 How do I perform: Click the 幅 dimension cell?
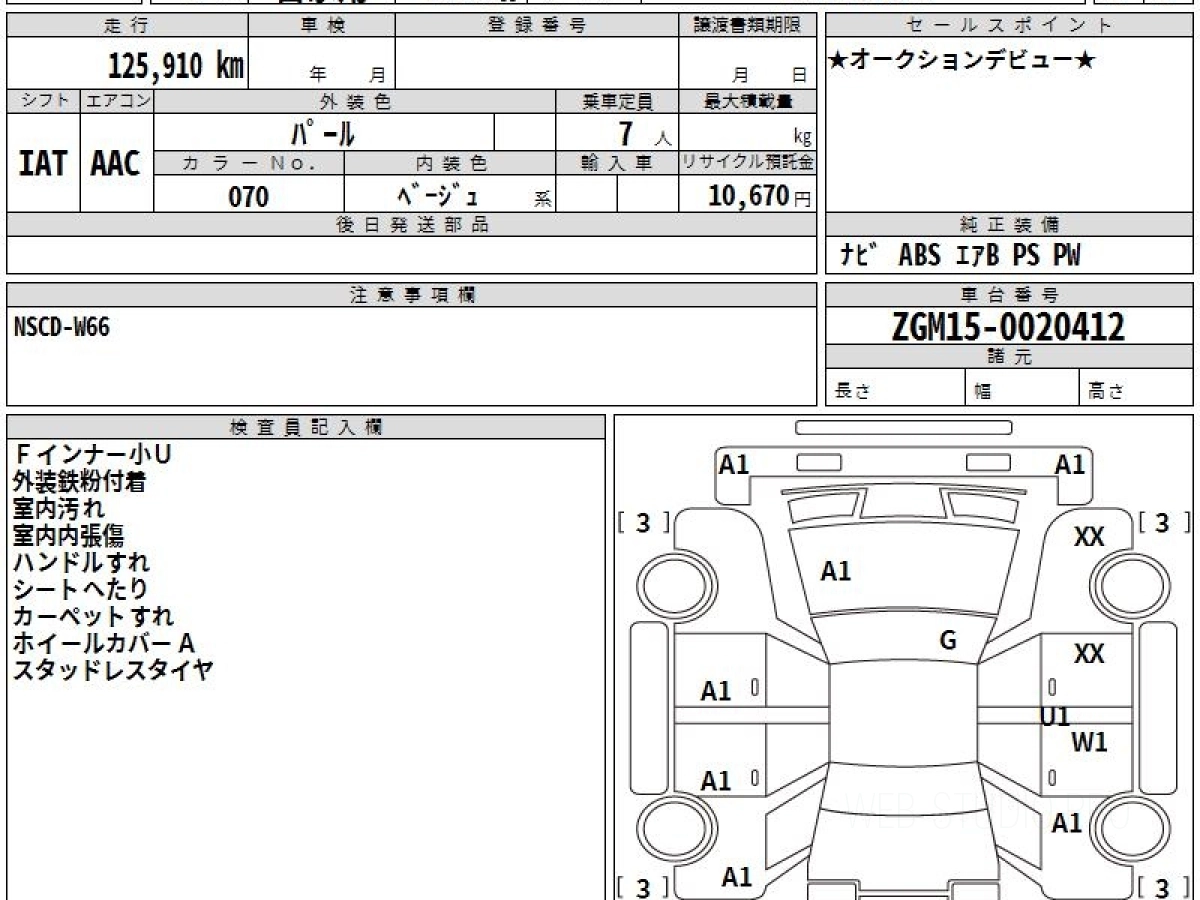pyautogui.click(x=1022, y=388)
